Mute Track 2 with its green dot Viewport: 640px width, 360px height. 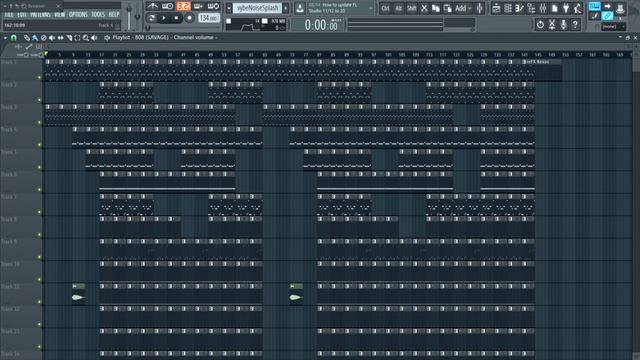pos(40,100)
